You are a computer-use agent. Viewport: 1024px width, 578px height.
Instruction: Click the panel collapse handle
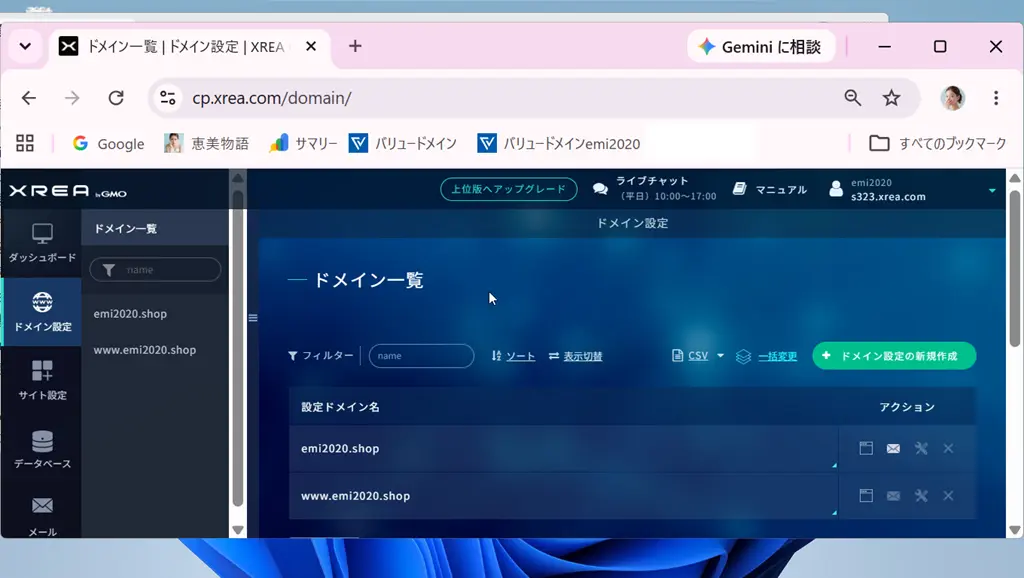click(253, 318)
